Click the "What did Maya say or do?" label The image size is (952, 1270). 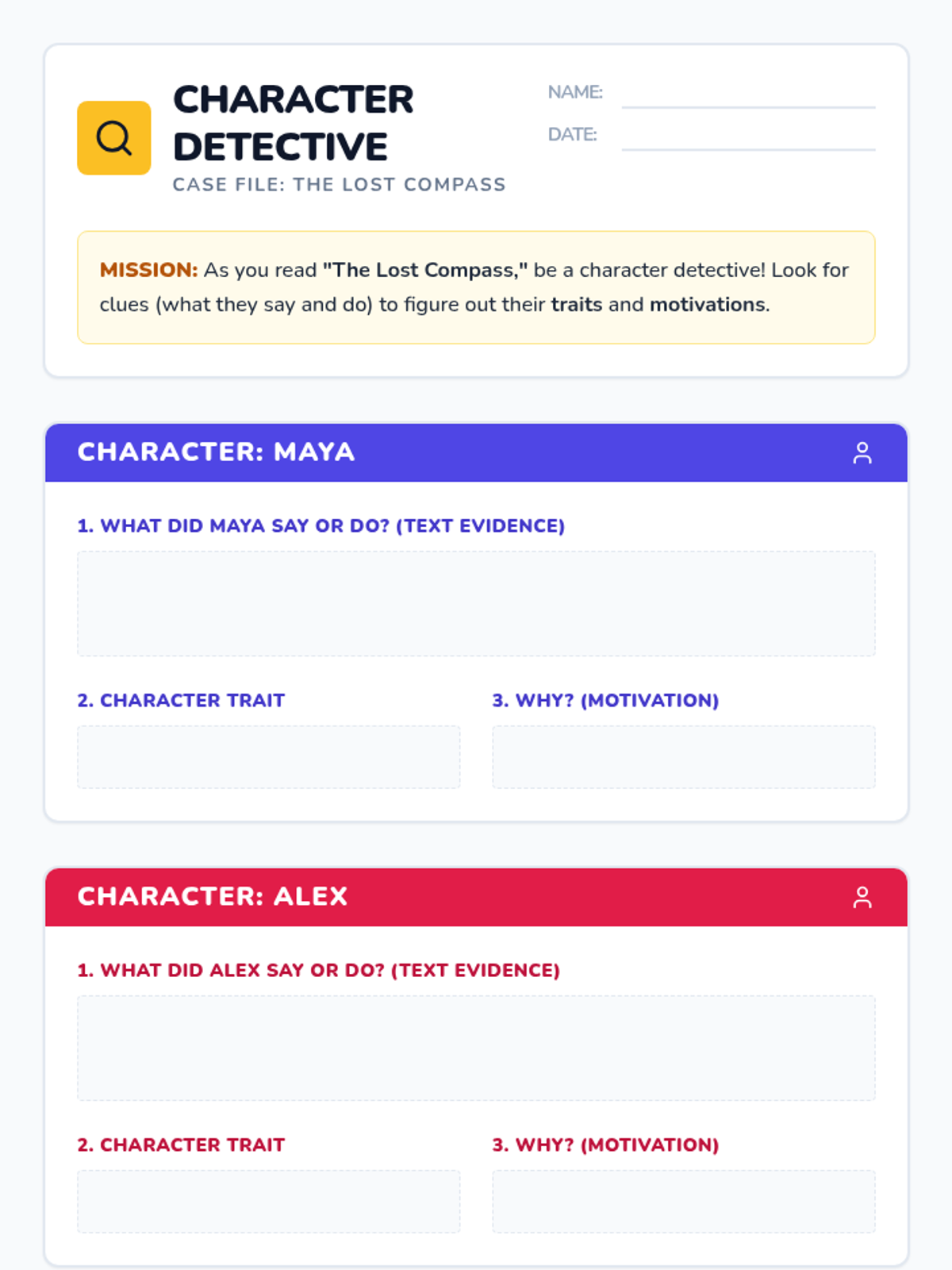[321, 525]
